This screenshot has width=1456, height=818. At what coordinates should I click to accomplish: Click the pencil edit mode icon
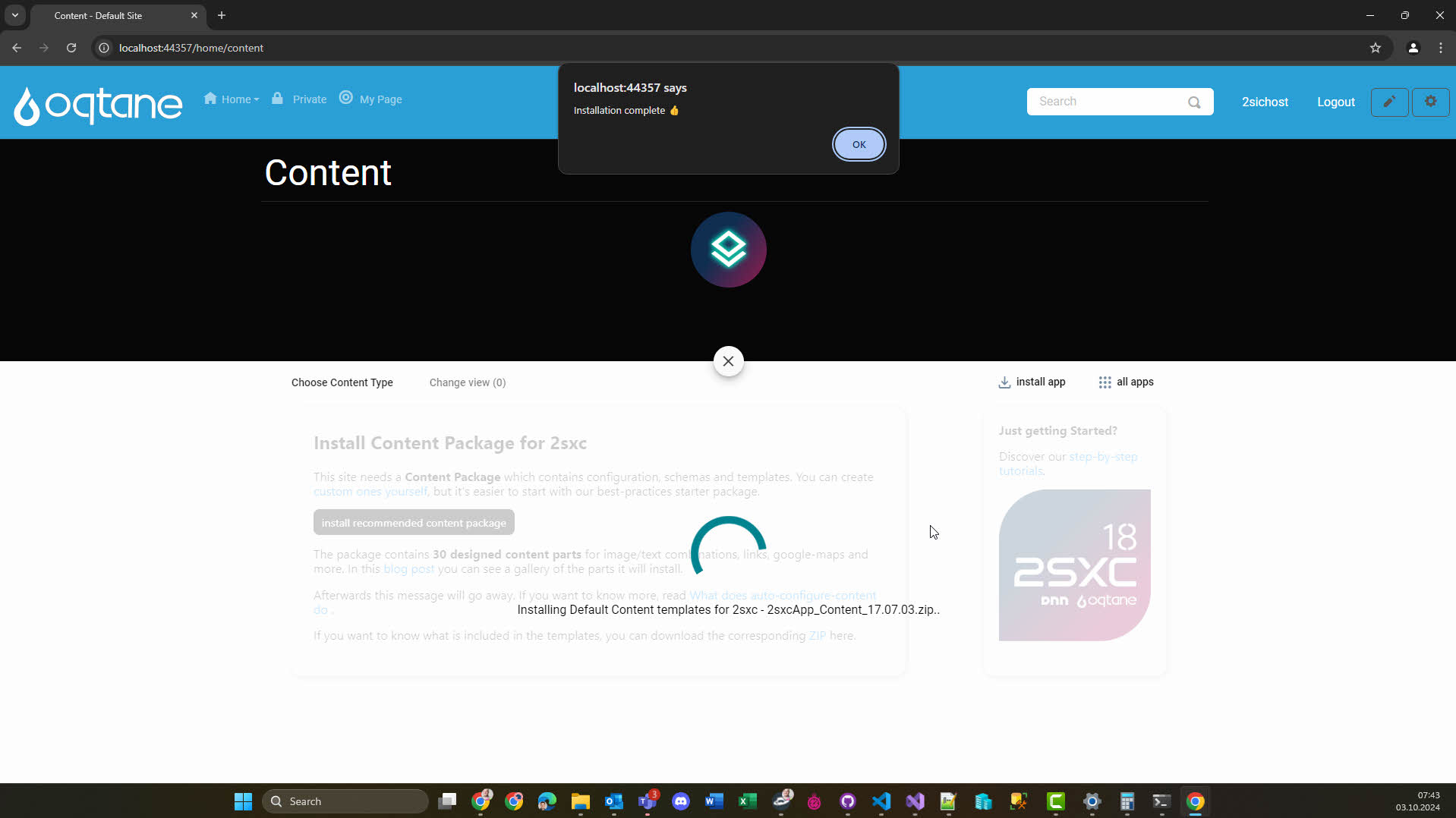coord(1389,102)
